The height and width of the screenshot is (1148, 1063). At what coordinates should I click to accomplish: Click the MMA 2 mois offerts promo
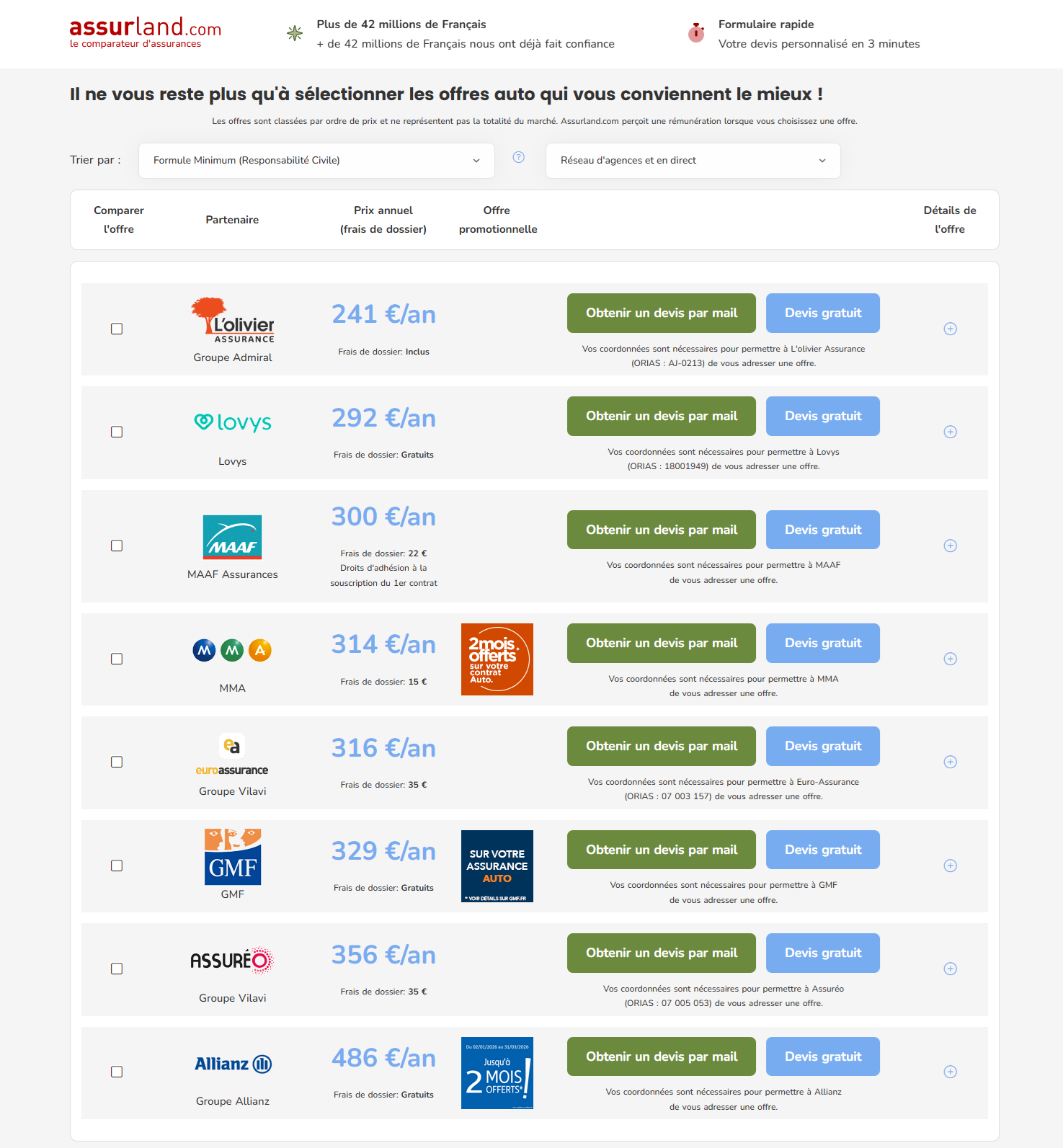pos(497,659)
